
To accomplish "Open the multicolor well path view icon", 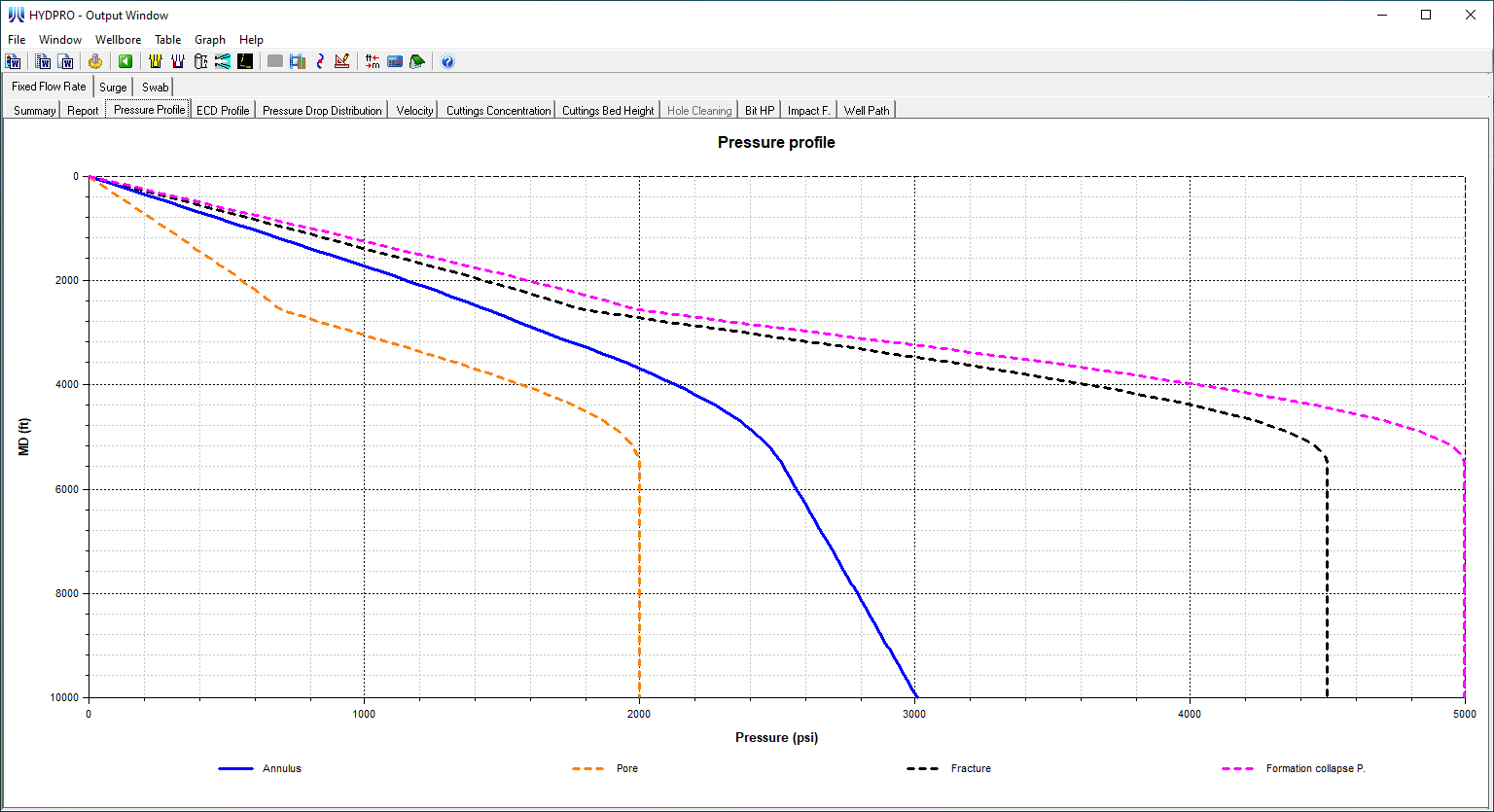I will click(298, 61).
